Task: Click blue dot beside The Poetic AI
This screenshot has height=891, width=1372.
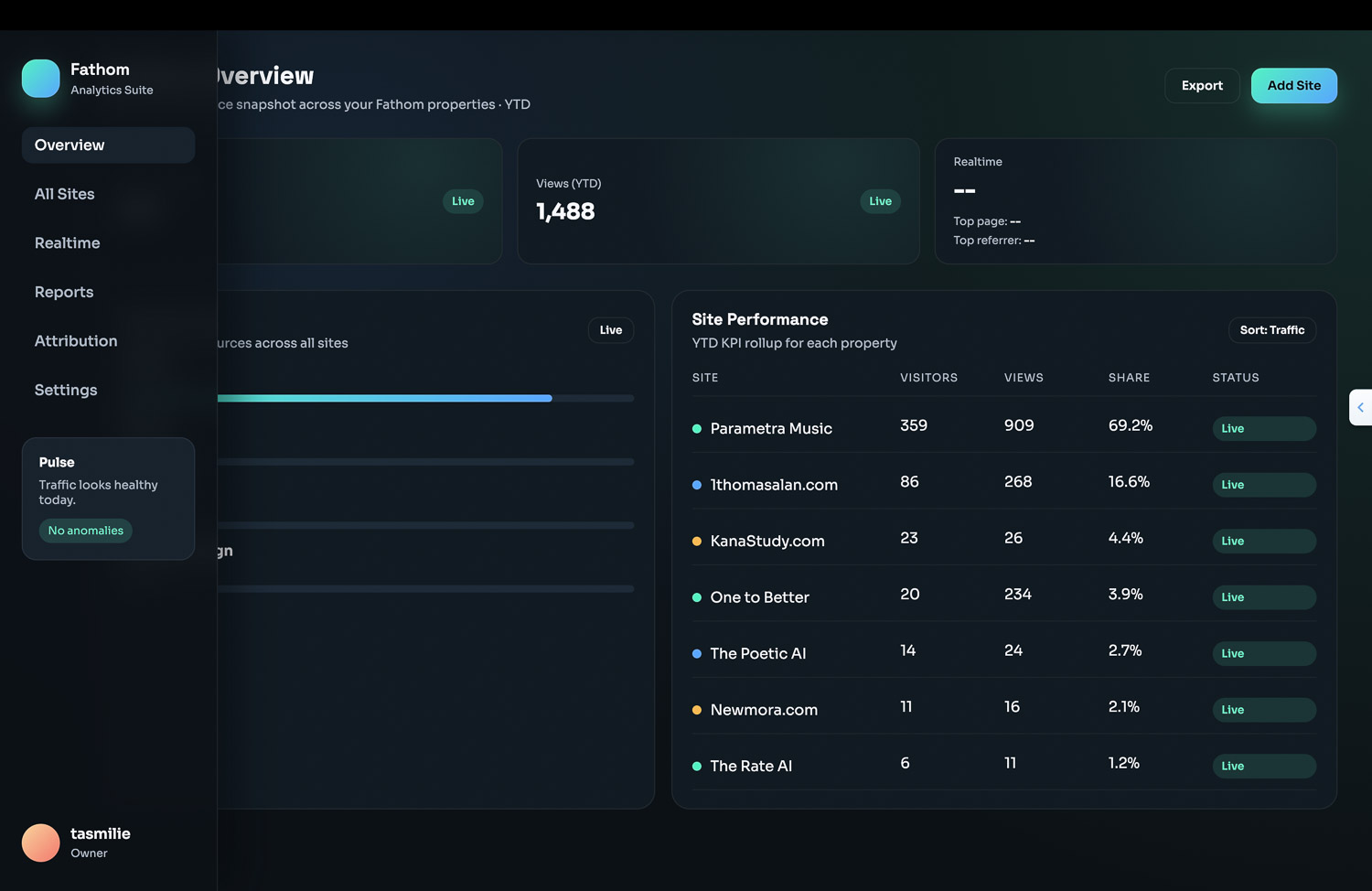Action: point(697,654)
